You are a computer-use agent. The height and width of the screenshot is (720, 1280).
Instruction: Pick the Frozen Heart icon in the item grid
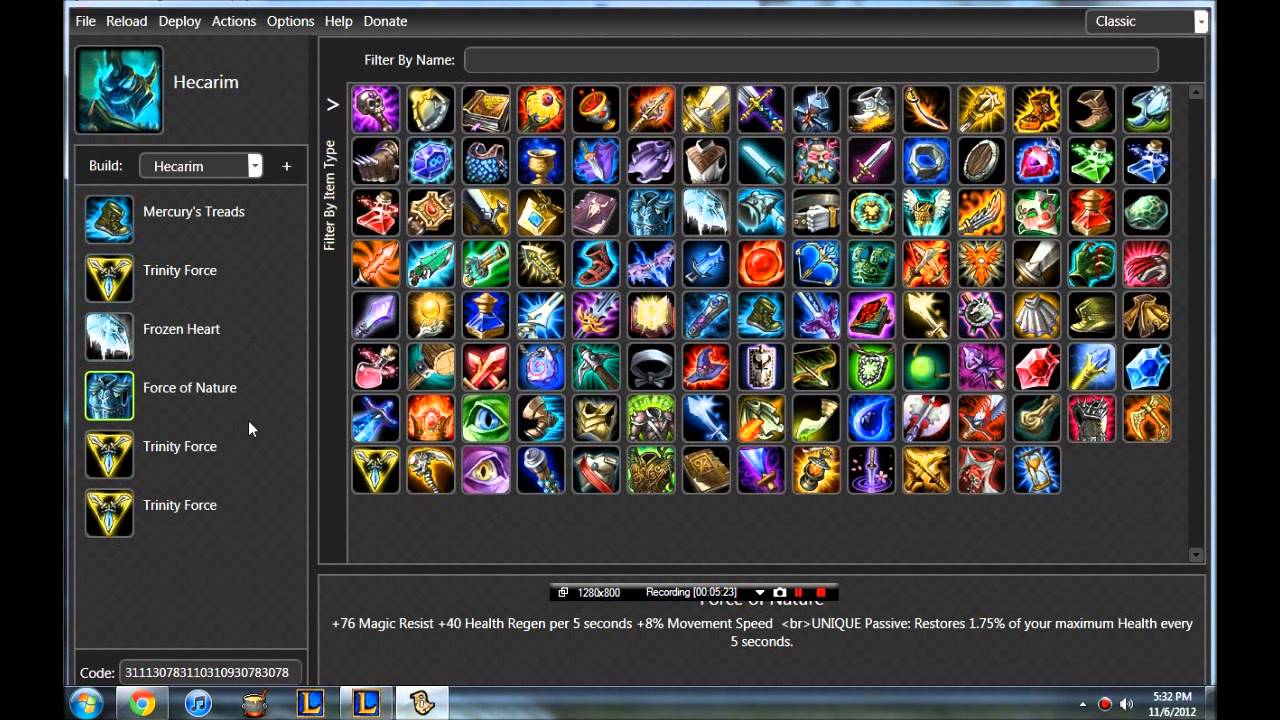pos(706,212)
